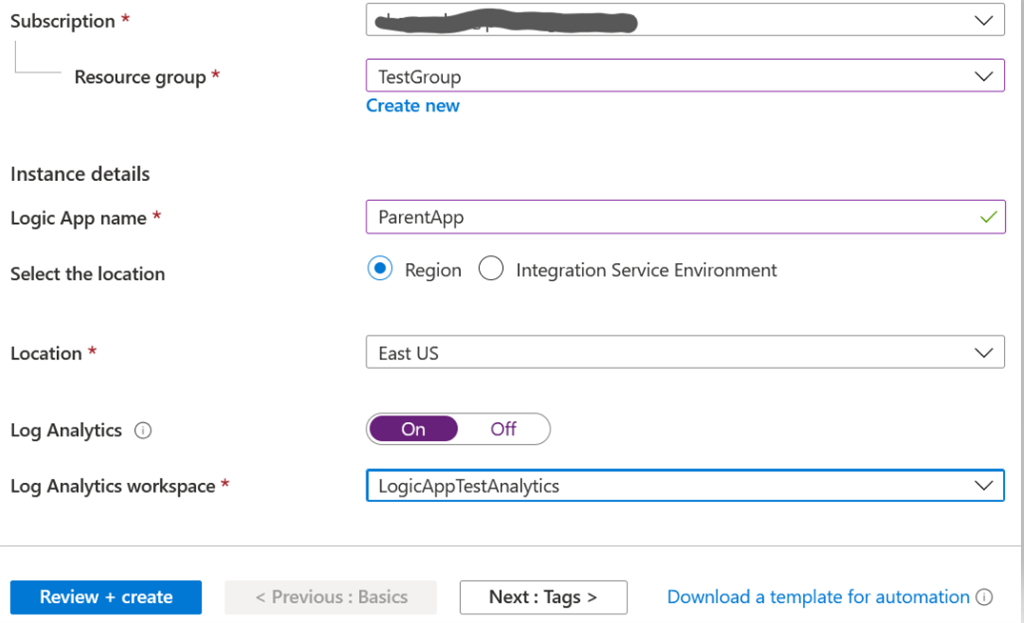Image resolution: width=1024 pixels, height=623 pixels.
Task: Turn Log Analytics Off
Action: tap(503, 428)
